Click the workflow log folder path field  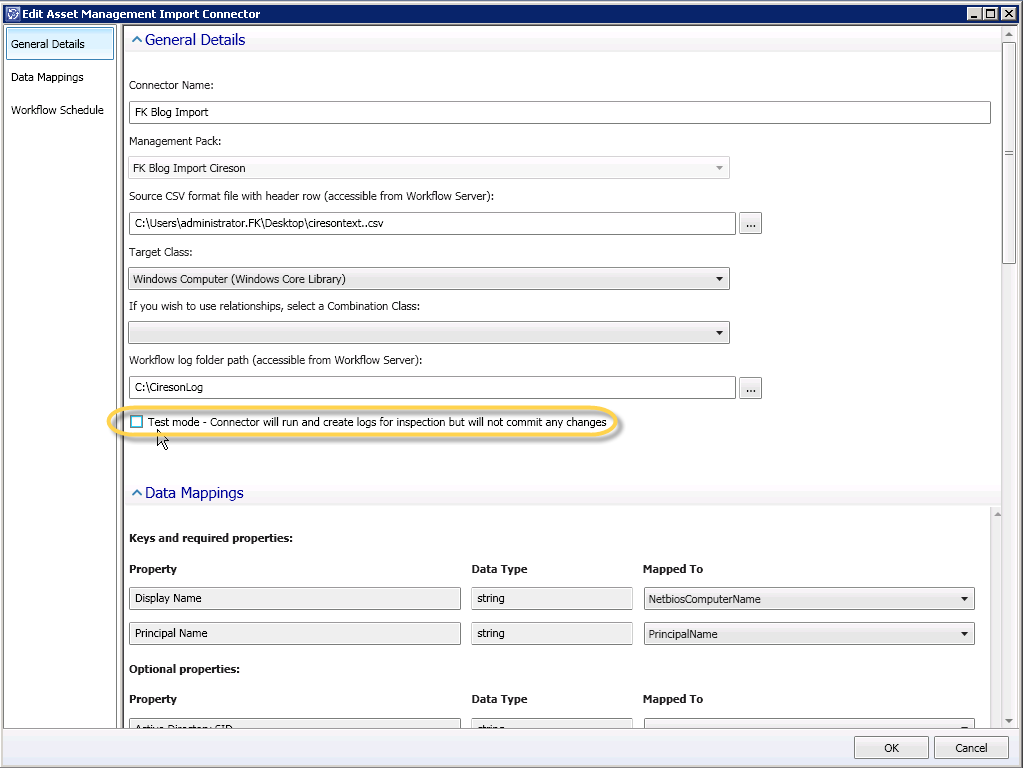point(432,387)
